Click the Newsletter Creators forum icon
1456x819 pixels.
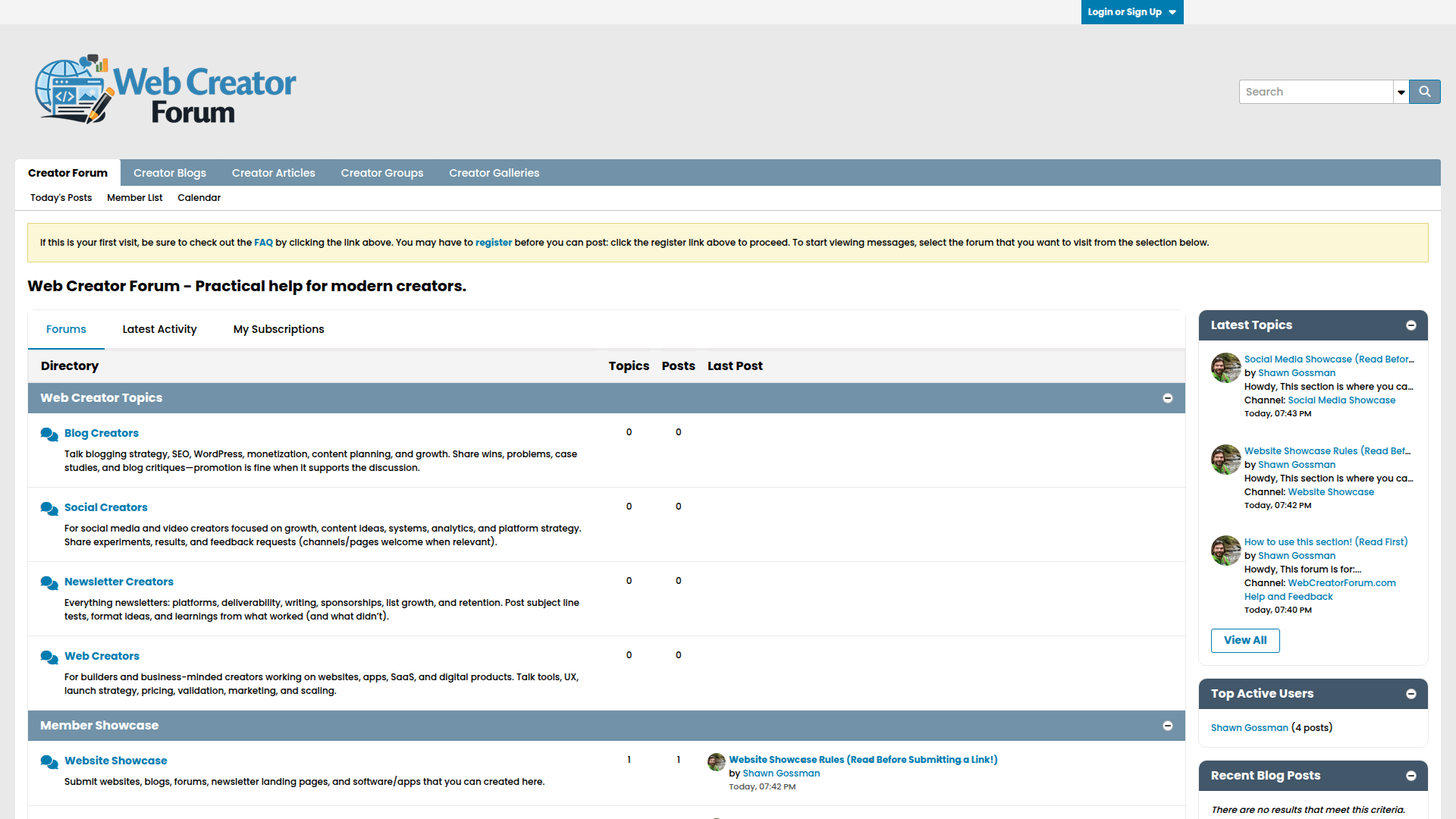tap(49, 583)
